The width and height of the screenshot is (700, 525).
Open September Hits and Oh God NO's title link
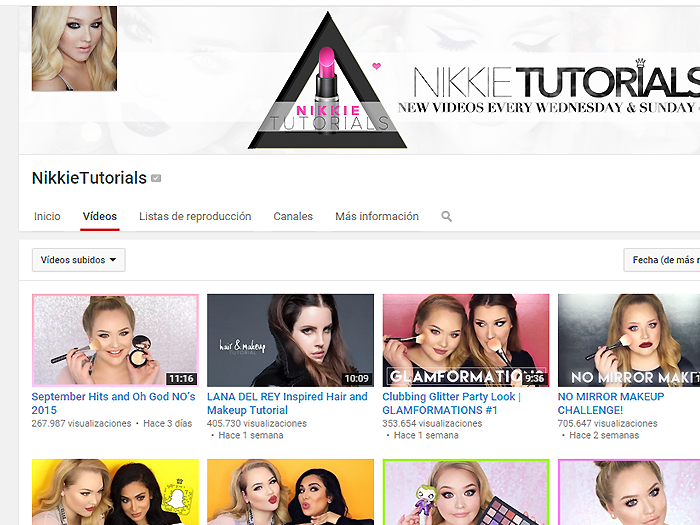[113, 403]
